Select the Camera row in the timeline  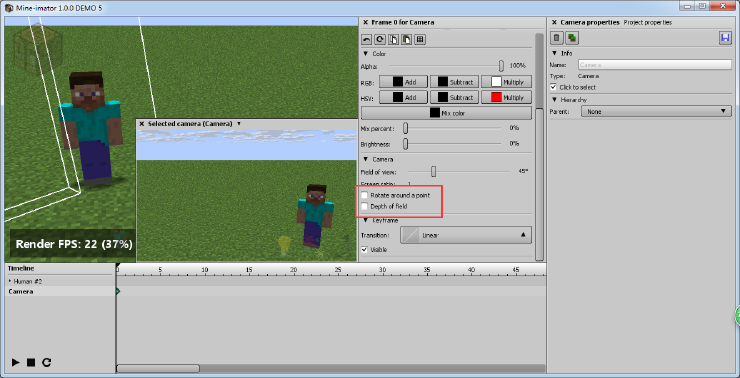point(60,292)
